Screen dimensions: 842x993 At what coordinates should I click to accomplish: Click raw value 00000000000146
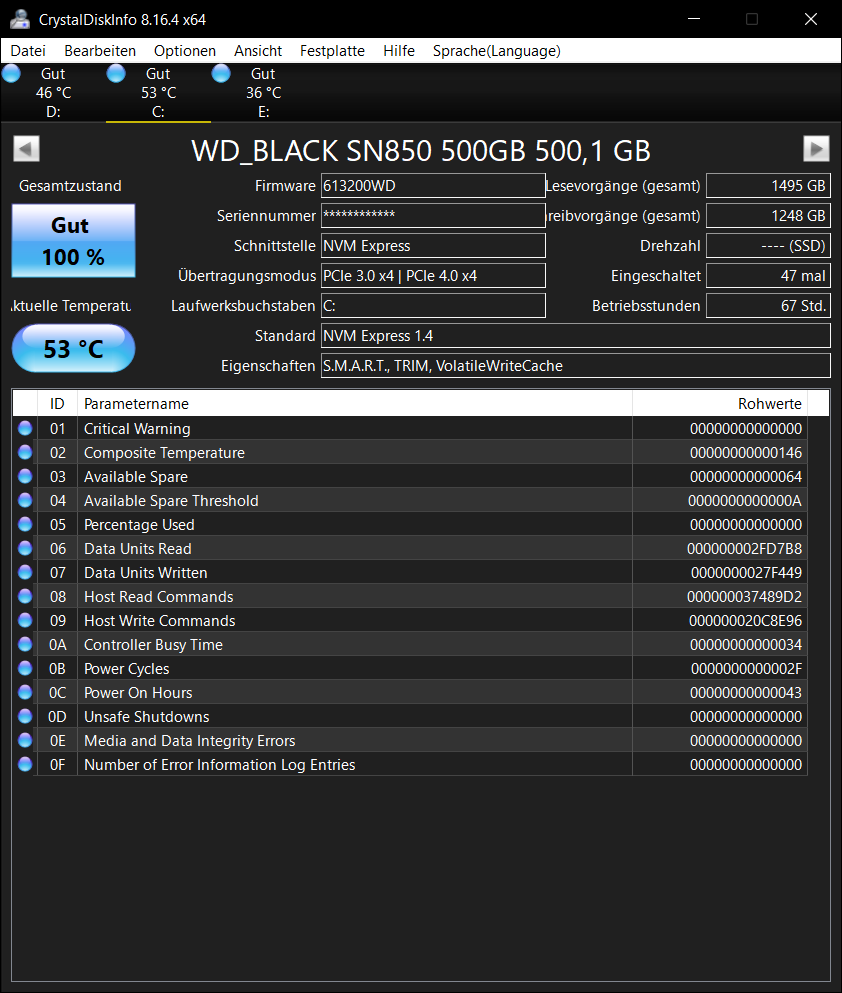[x=746, y=453]
